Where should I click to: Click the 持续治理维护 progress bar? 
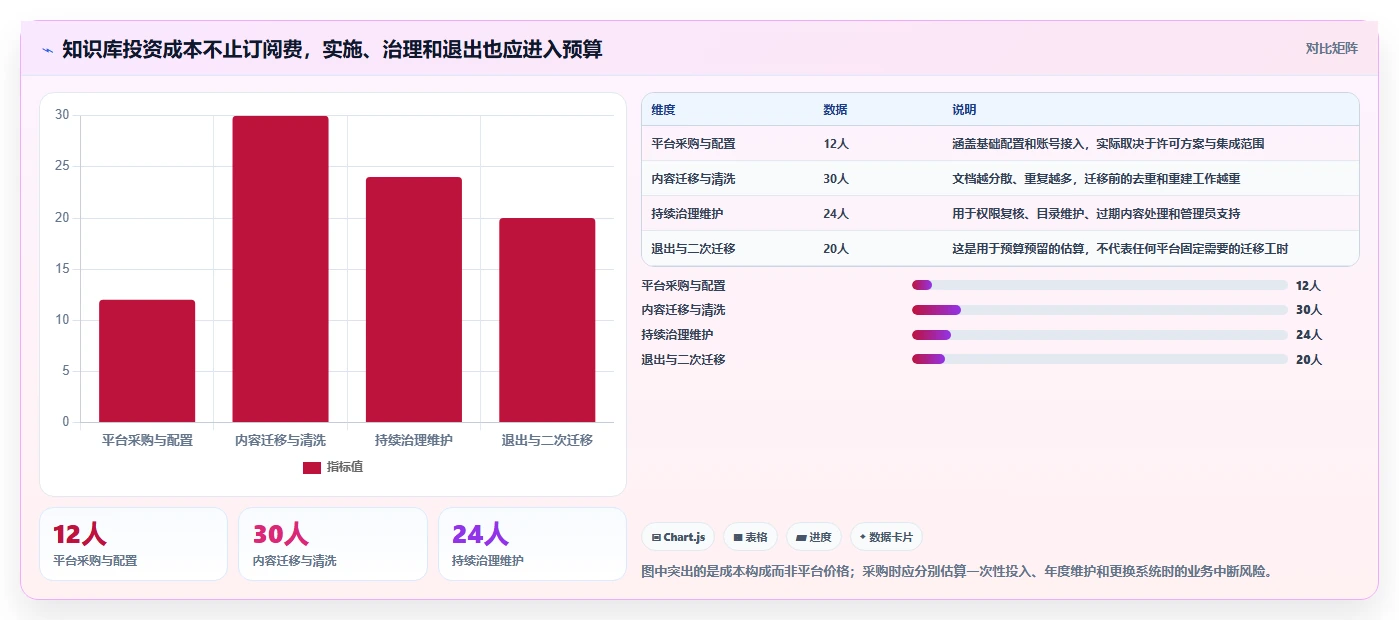coord(1100,335)
